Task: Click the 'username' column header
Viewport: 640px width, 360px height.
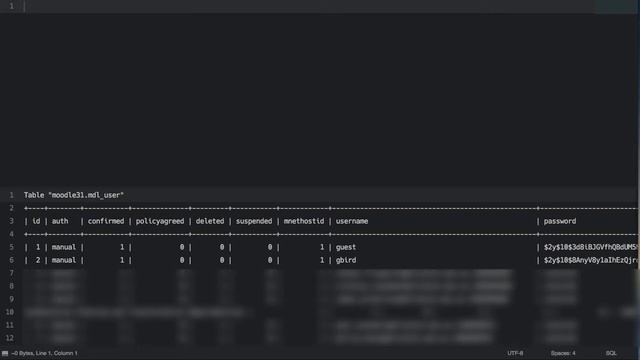Action: pos(352,221)
